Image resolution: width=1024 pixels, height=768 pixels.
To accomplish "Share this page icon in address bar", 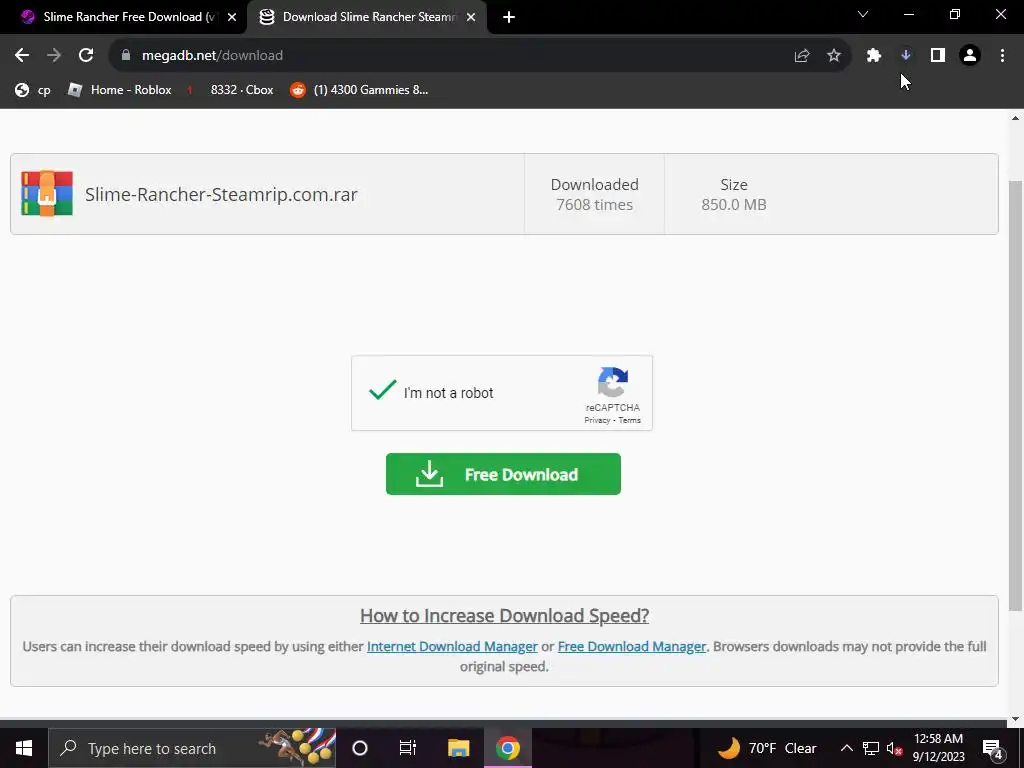I will pyautogui.click(x=801, y=56).
